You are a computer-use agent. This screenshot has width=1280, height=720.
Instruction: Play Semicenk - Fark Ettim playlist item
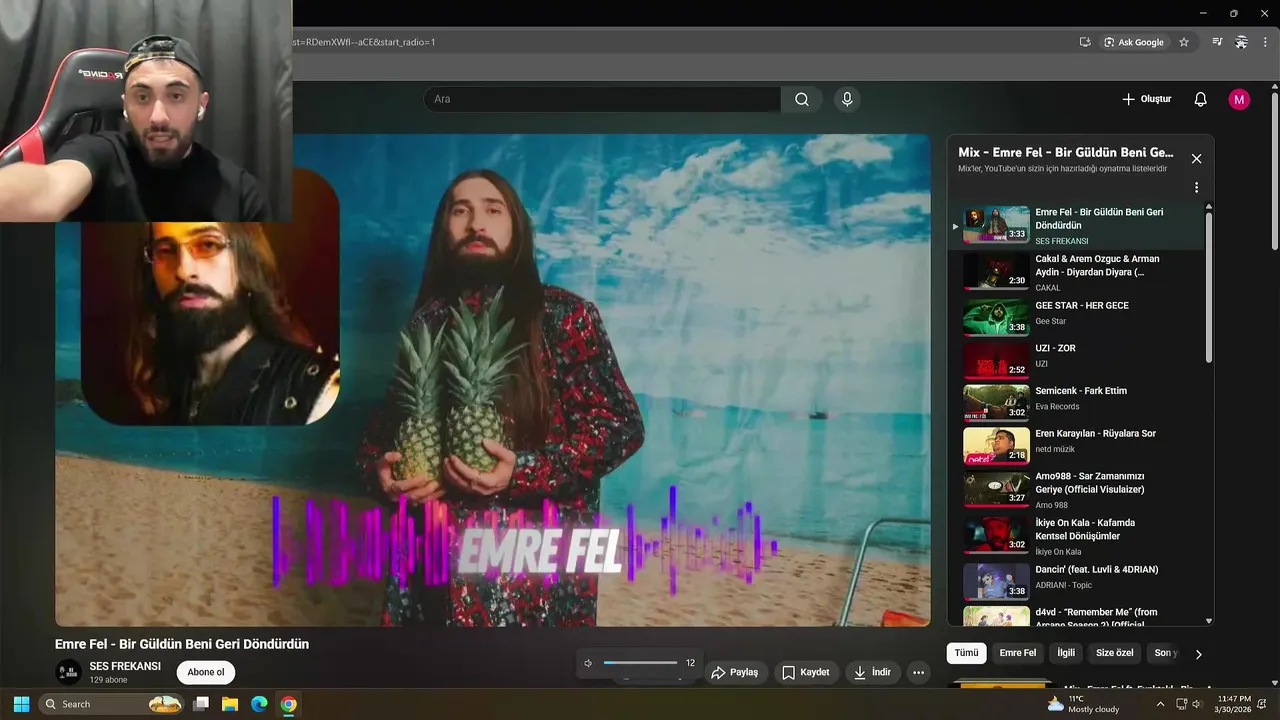tap(1078, 401)
